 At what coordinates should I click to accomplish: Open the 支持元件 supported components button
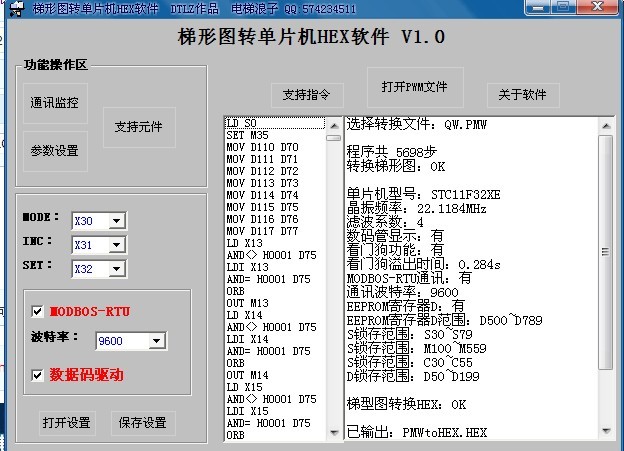[139, 127]
